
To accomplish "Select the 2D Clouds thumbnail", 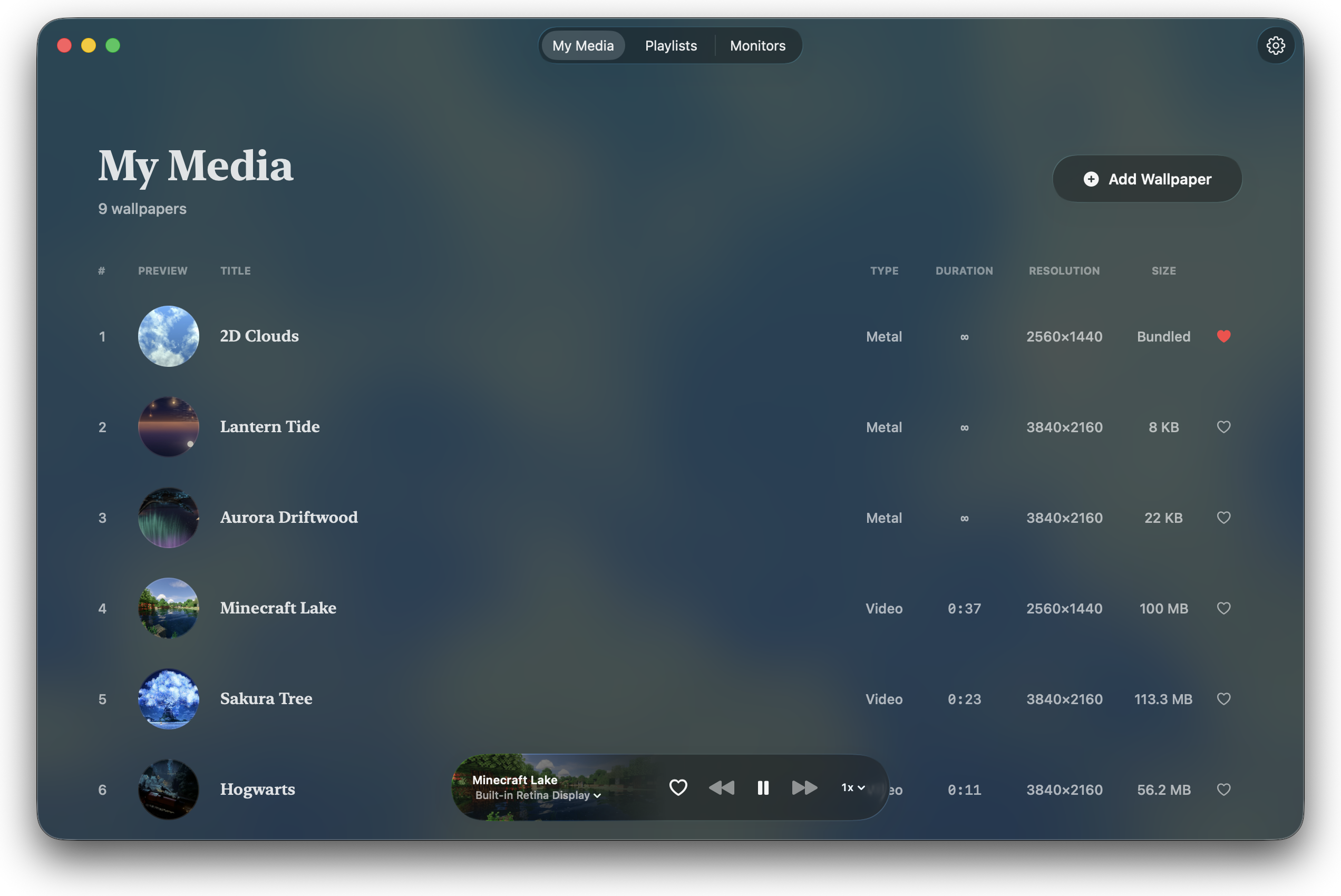I will [169, 336].
